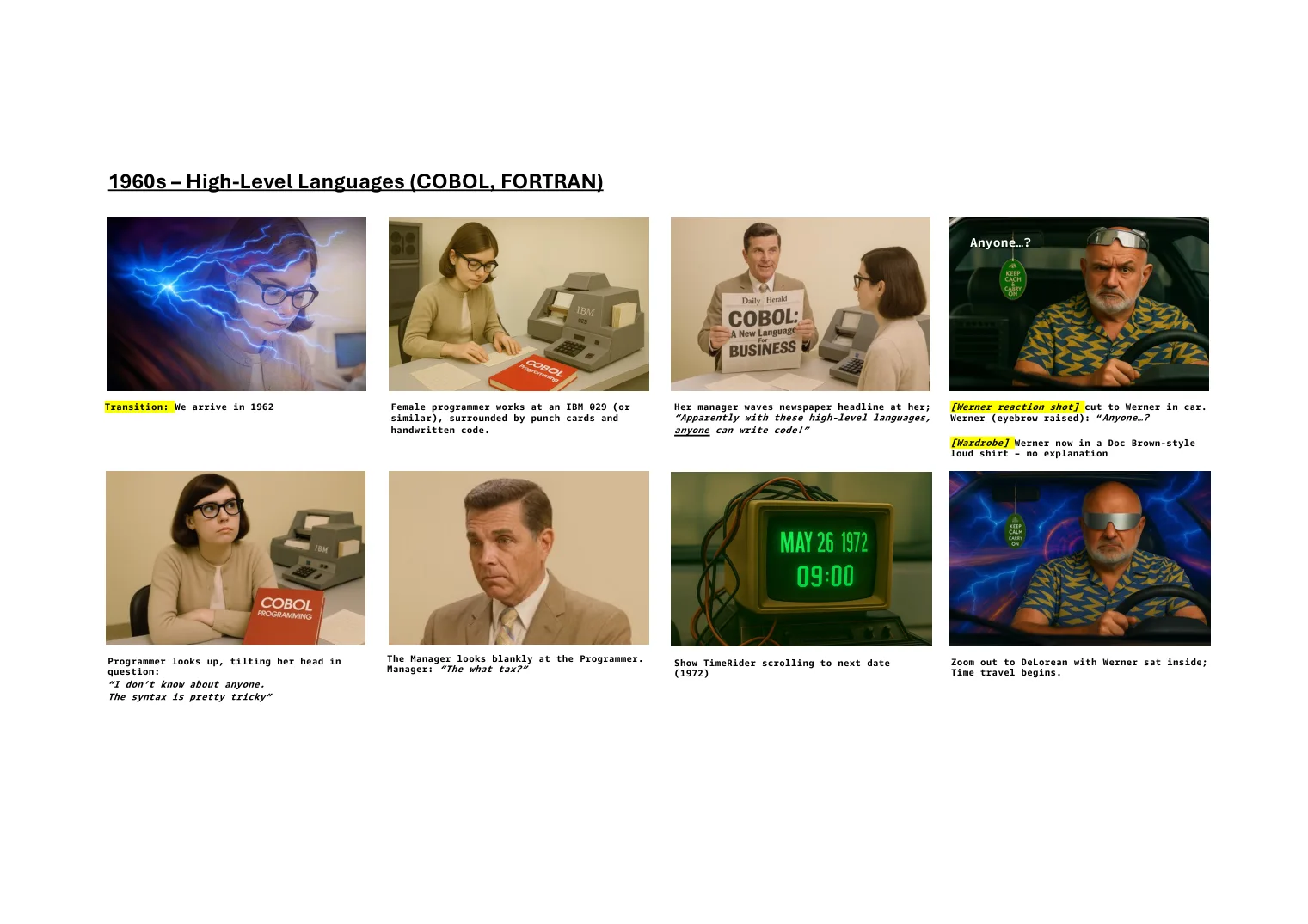Click the 'Programmer looks up, tilting her head' caption

[224, 667]
